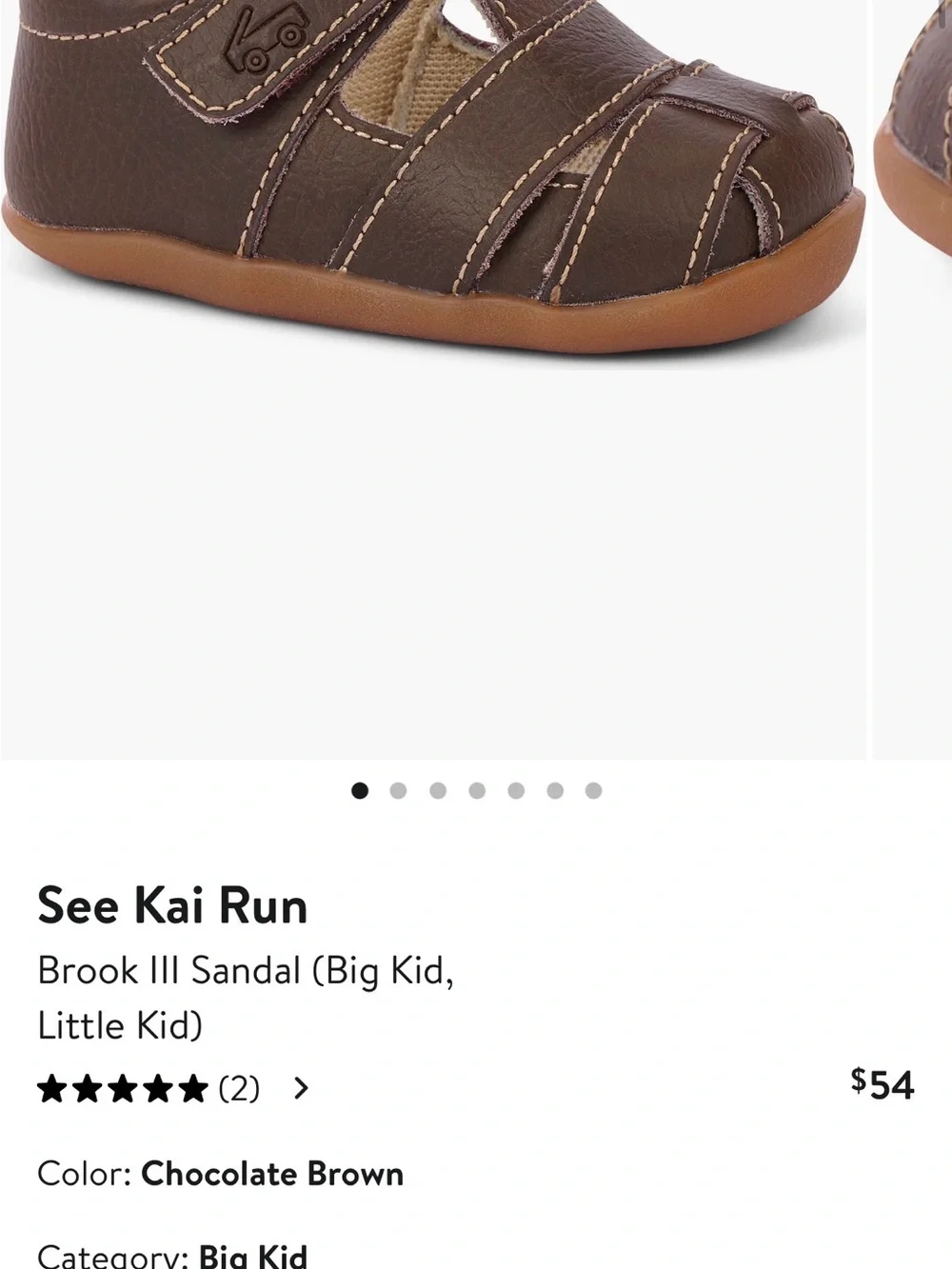Show the last image via seventh dot
The height and width of the screenshot is (1269, 952).
(593, 790)
